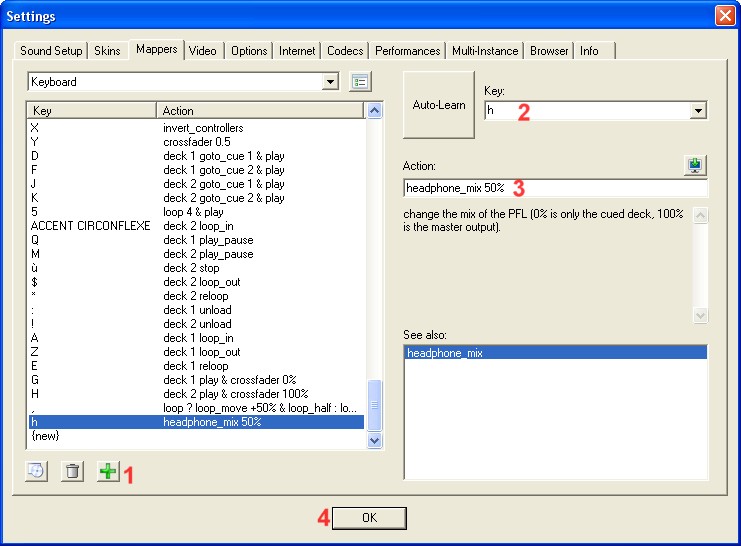Click the trash can delete-mapping icon
Image resolution: width=741 pixels, height=546 pixels.
pos(72,472)
